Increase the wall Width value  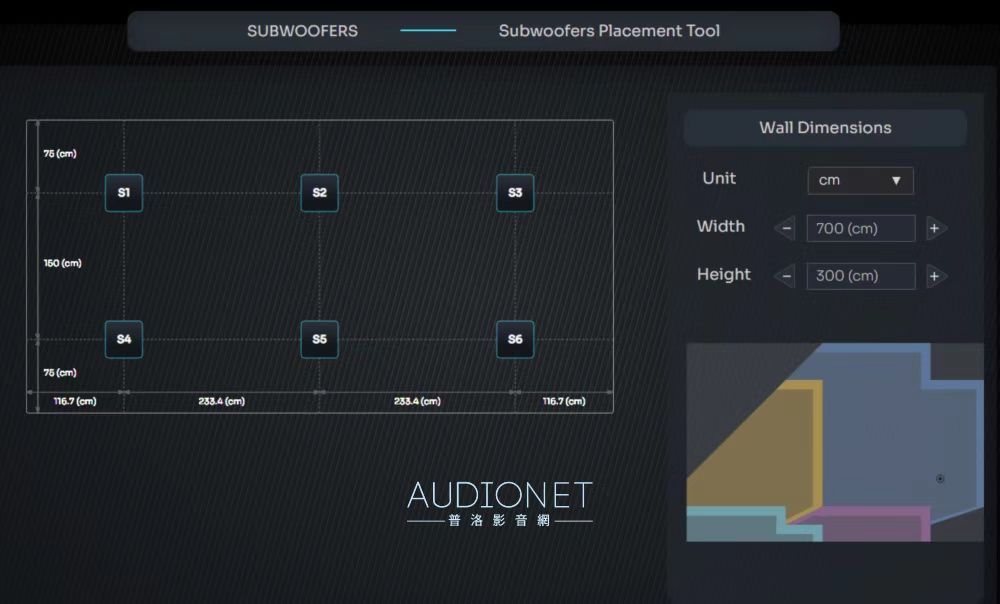934,229
